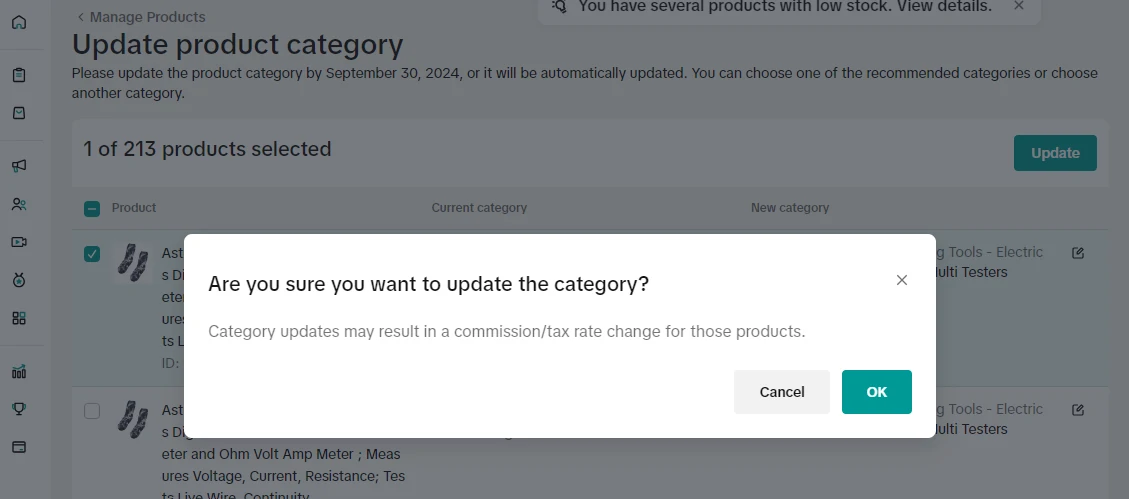Check the second product's checkbox
1129x499 pixels.
[92, 411]
